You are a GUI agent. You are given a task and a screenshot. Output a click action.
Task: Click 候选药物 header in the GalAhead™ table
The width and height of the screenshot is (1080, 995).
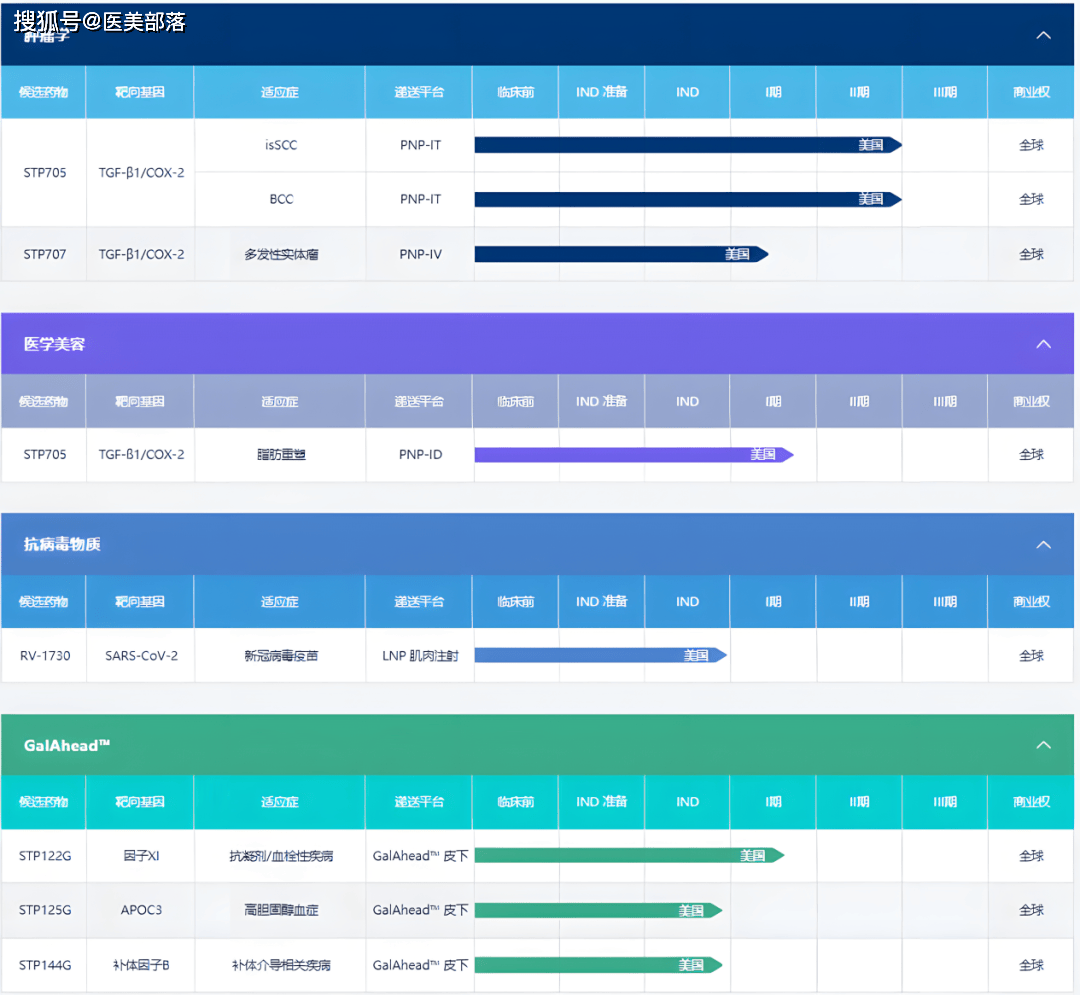click(43, 802)
